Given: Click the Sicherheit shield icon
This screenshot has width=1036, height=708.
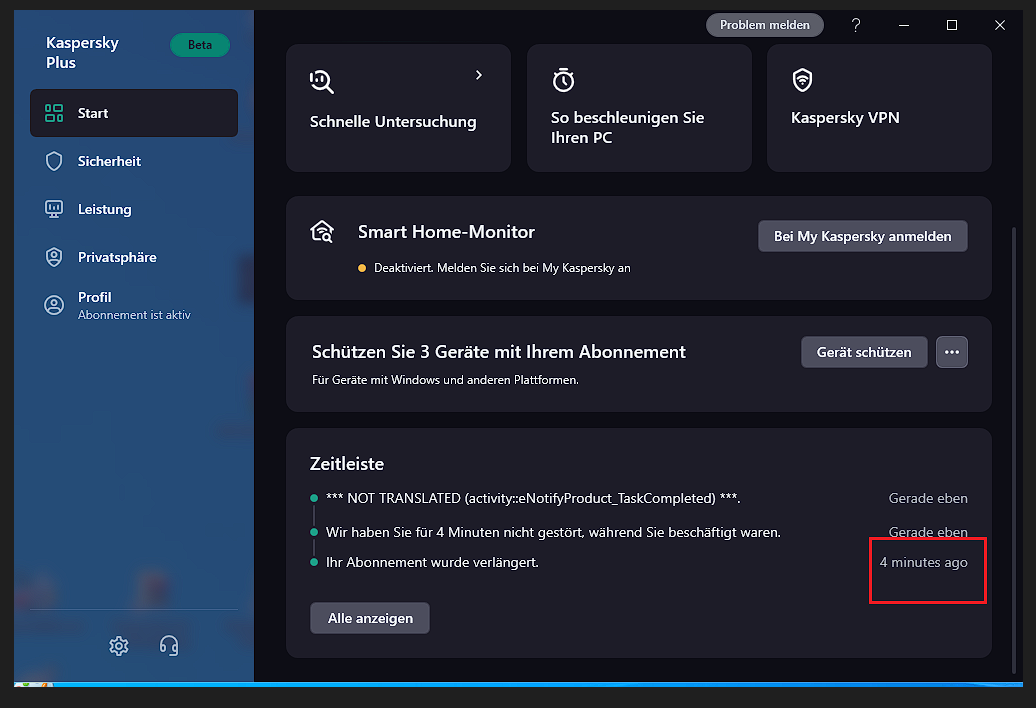Looking at the screenshot, I should 54,161.
